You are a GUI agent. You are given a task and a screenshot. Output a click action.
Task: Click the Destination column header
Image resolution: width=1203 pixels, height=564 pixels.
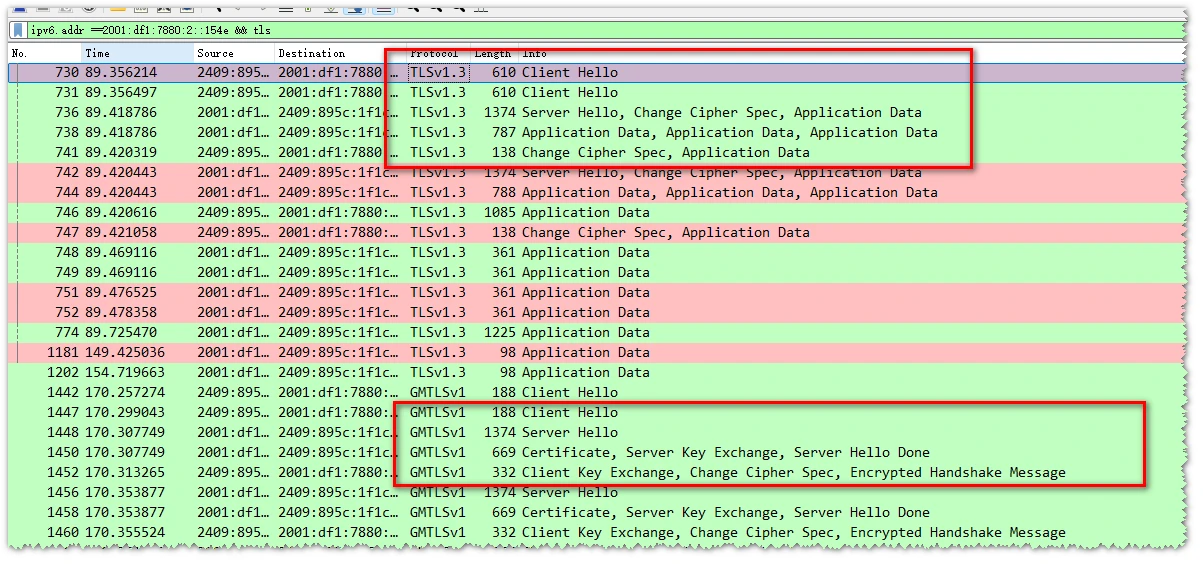(x=330, y=53)
